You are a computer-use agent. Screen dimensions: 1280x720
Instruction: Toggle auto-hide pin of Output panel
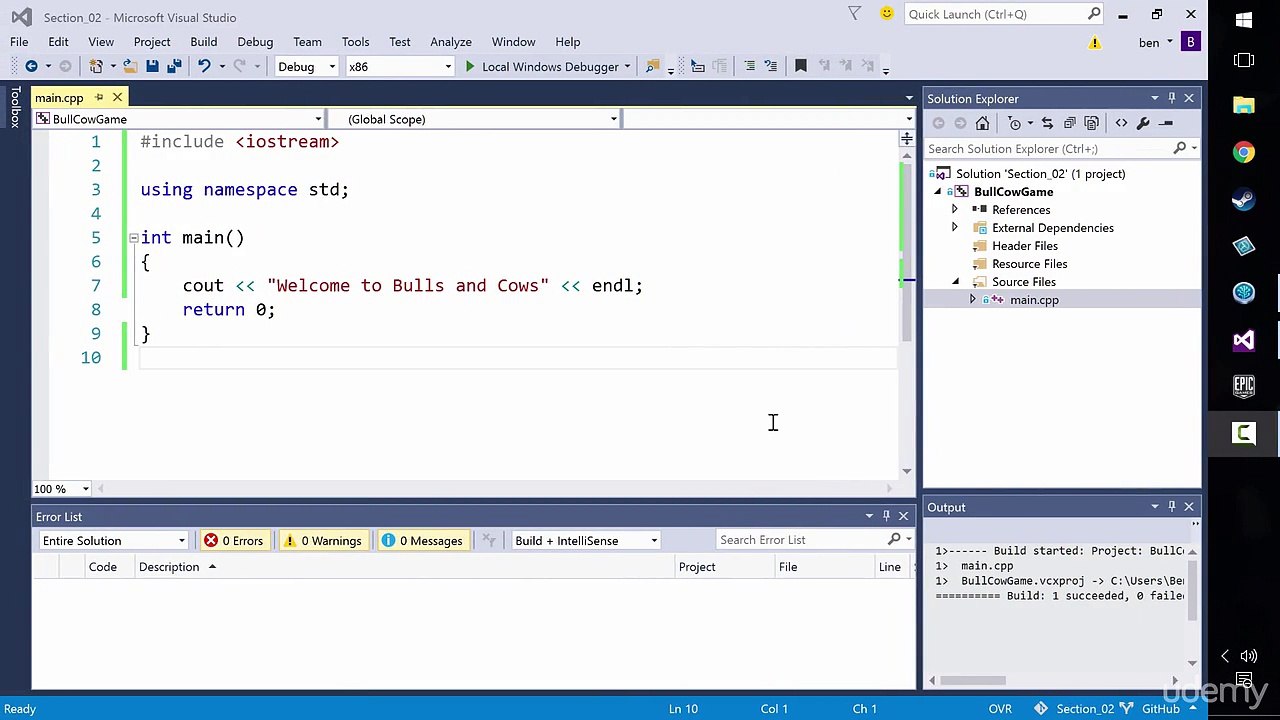coord(1172,507)
